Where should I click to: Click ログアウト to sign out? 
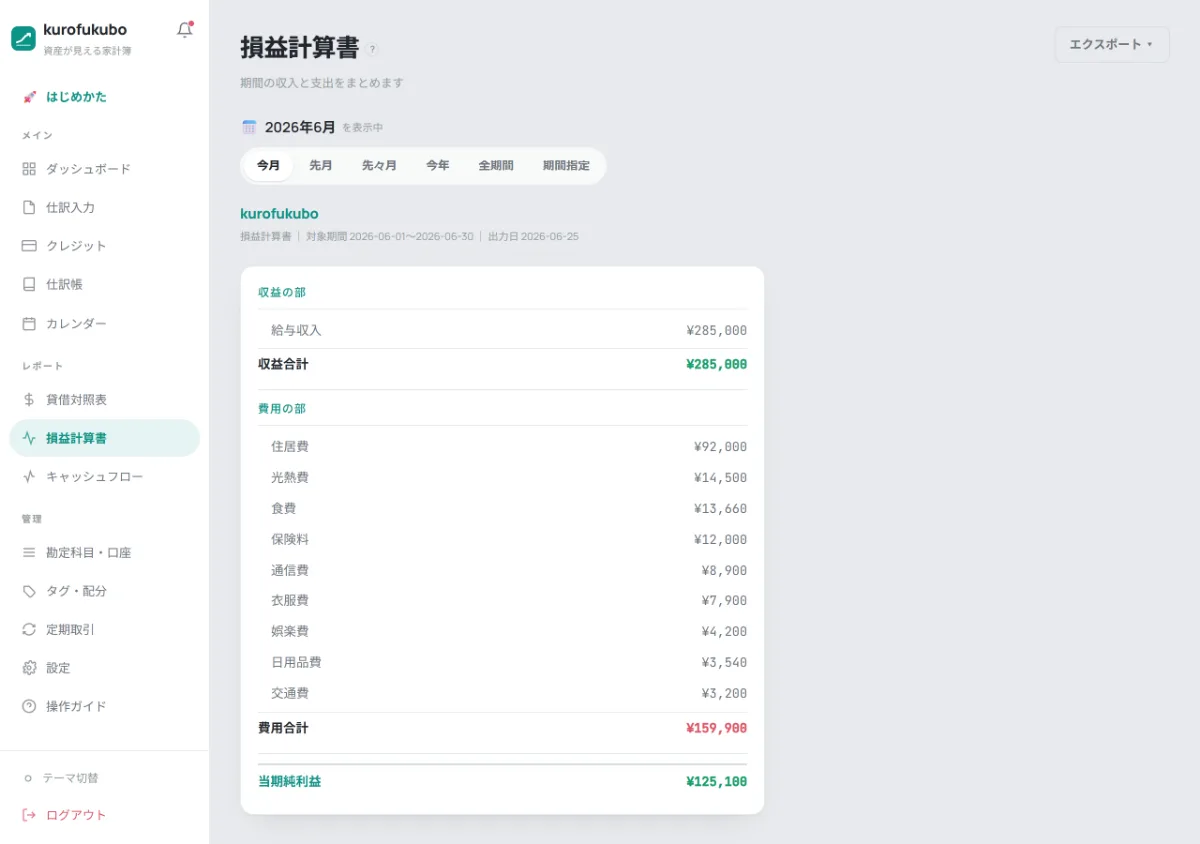[105, 815]
